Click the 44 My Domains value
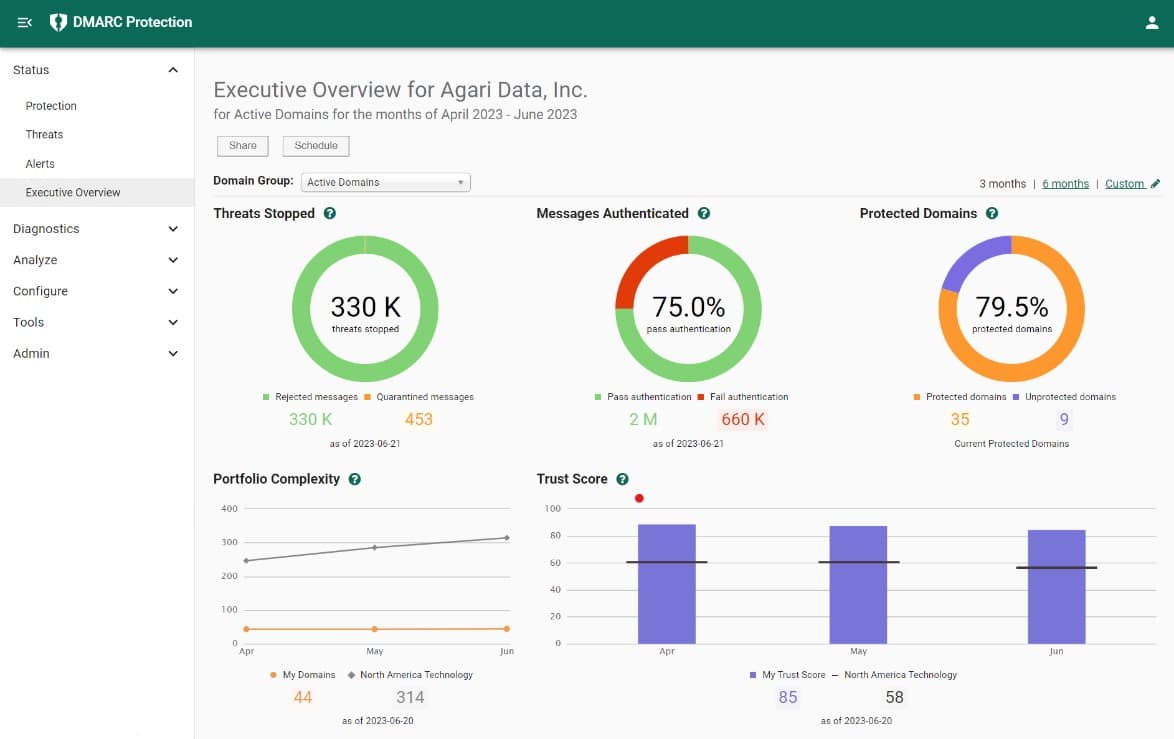Viewport: 1174px width, 739px height. [x=302, y=697]
